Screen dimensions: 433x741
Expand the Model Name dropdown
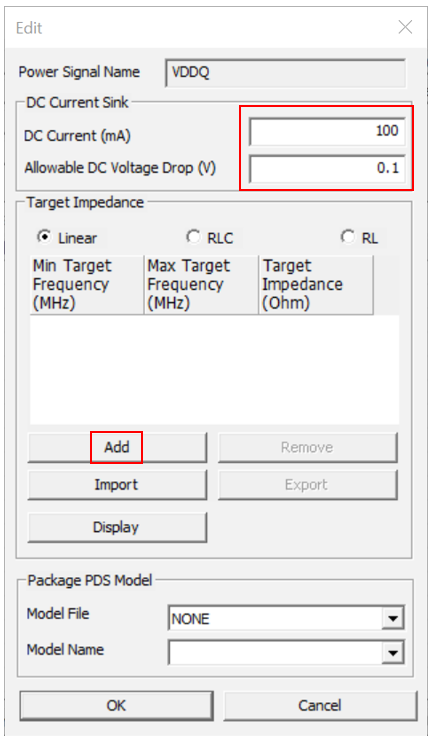coord(393,653)
